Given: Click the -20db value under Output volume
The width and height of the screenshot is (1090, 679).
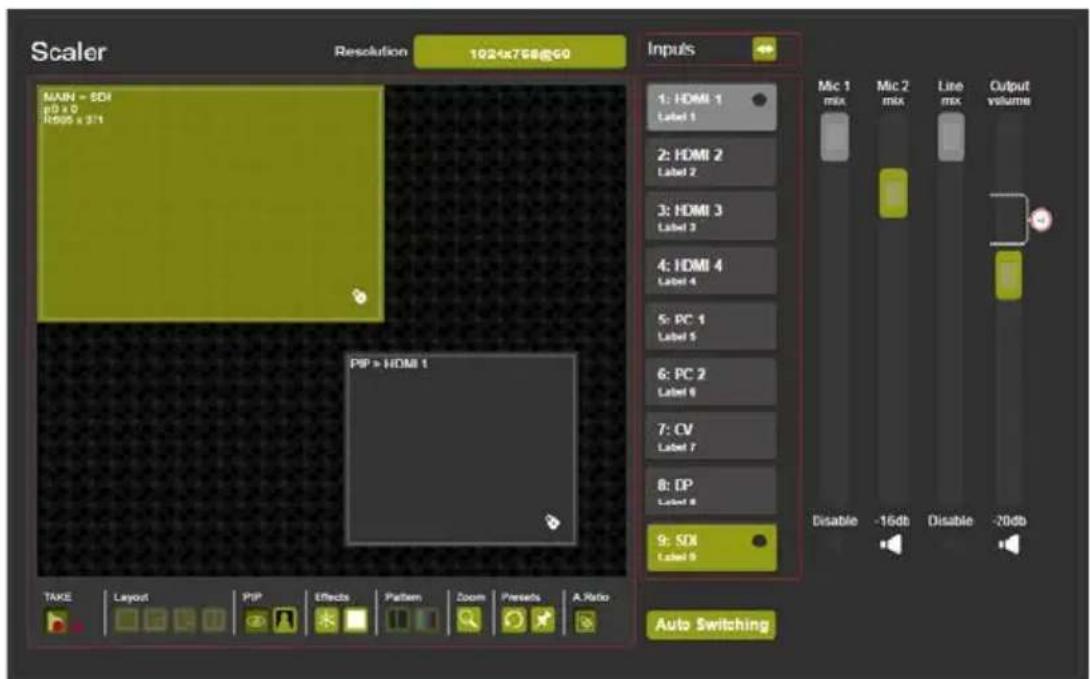Looking at the screenshot, I should pyautogui.click(x=1009, y=521).
